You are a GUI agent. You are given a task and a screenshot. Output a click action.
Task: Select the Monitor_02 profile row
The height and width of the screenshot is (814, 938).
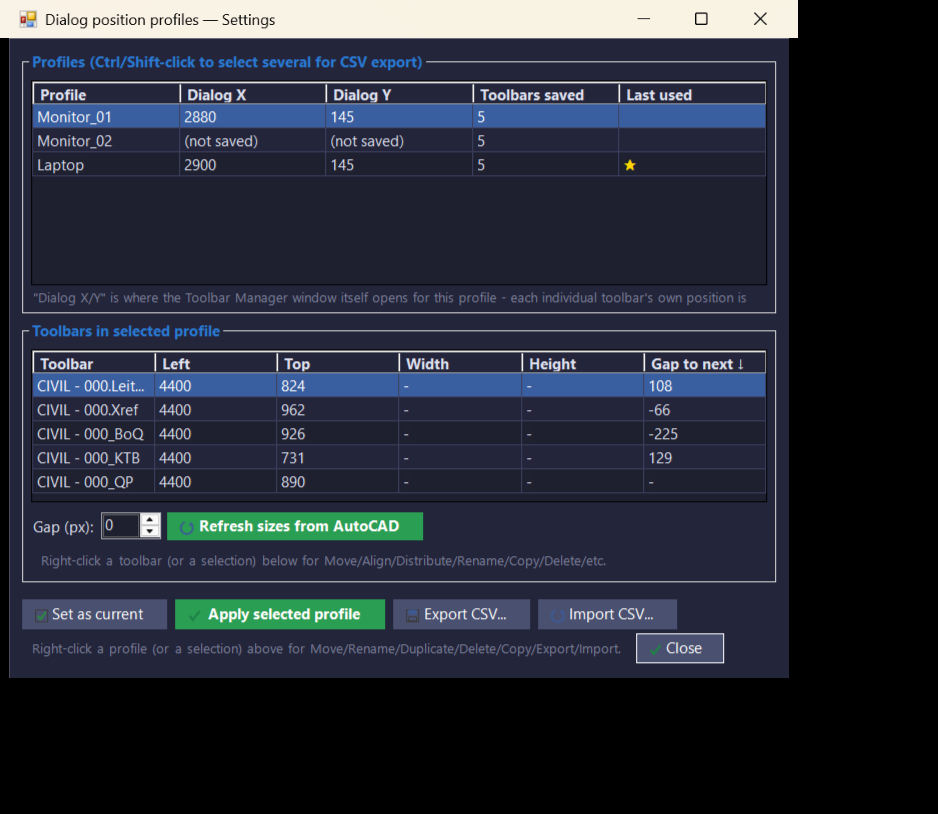[399, 141]
